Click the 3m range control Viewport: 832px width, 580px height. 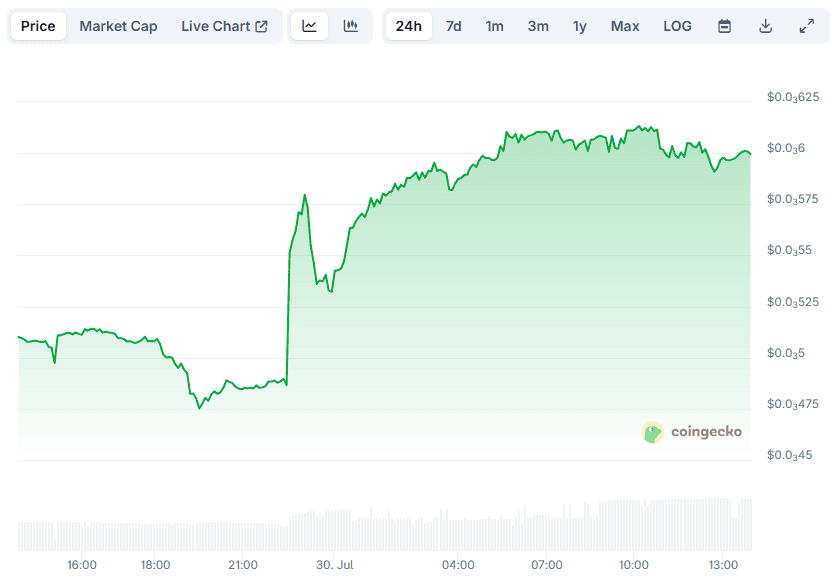pos(537,26)
